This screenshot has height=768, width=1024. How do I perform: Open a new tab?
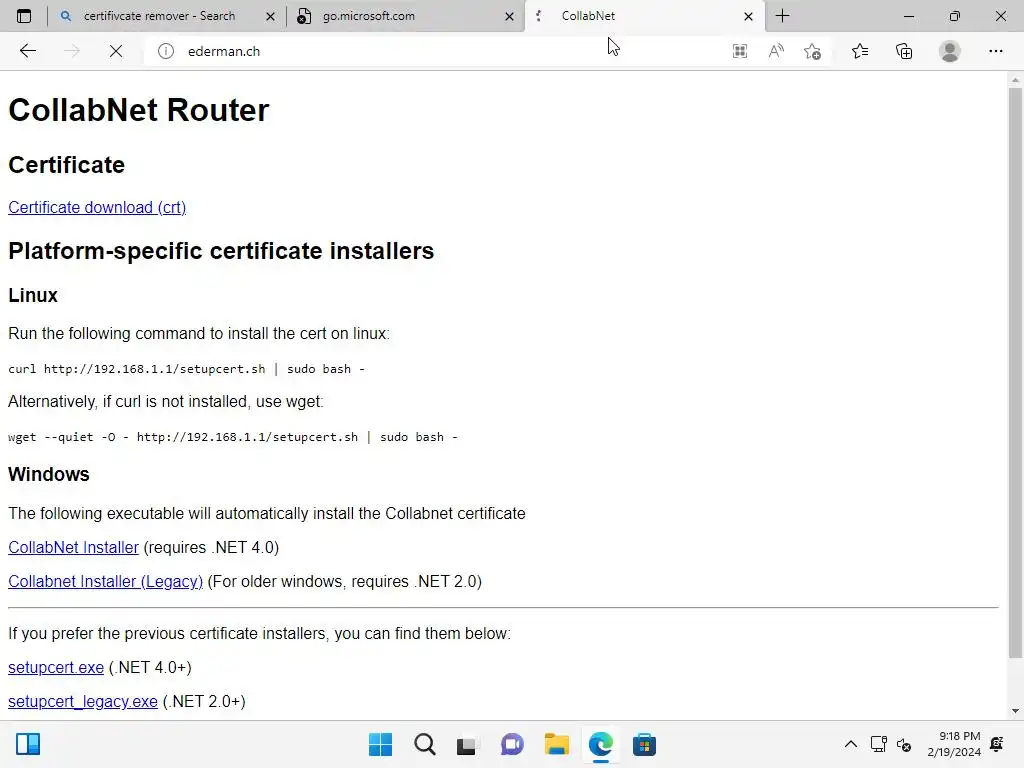782,16
